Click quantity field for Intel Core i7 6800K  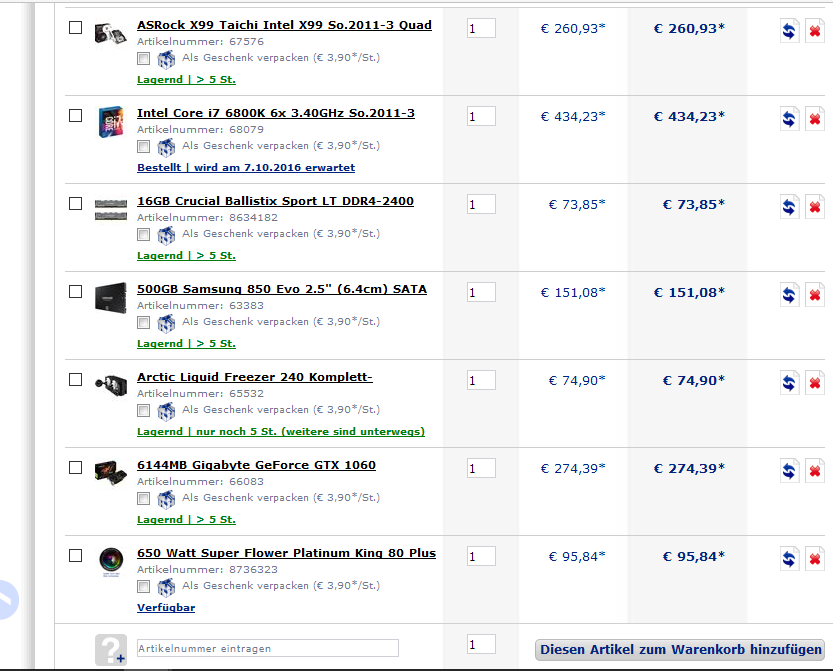(481, 116)
